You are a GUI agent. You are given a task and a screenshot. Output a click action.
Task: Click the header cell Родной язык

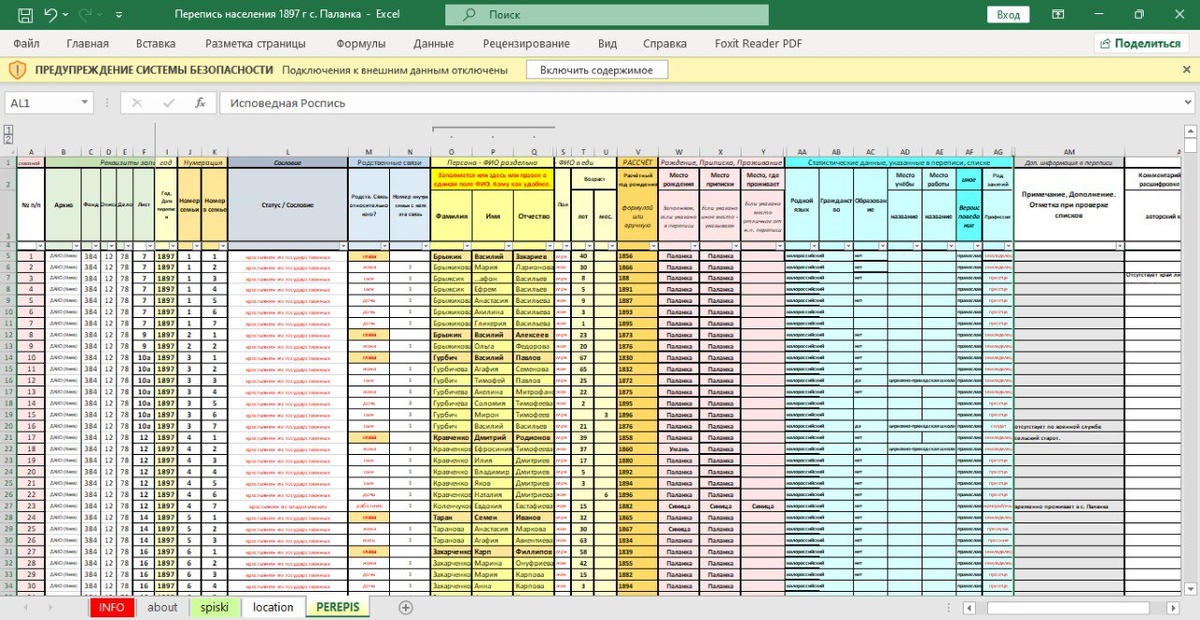(802, 204)
